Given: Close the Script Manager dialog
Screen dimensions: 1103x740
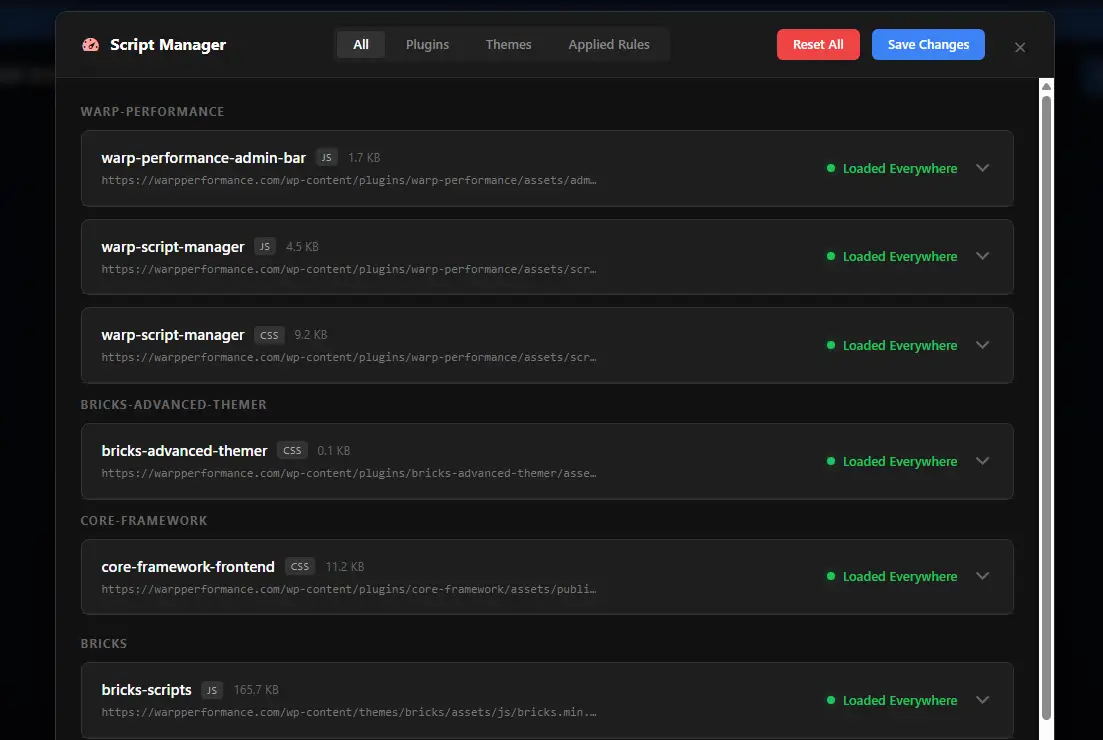Looking at the screenshot, I should [1020, 47].
